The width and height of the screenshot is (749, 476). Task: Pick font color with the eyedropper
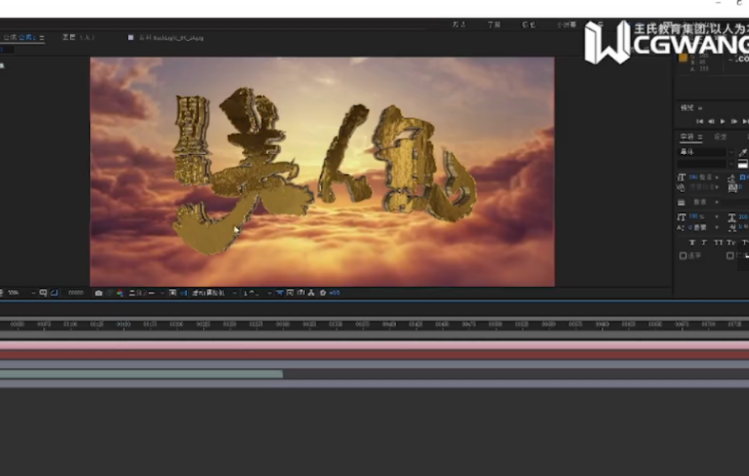[743, 152]
